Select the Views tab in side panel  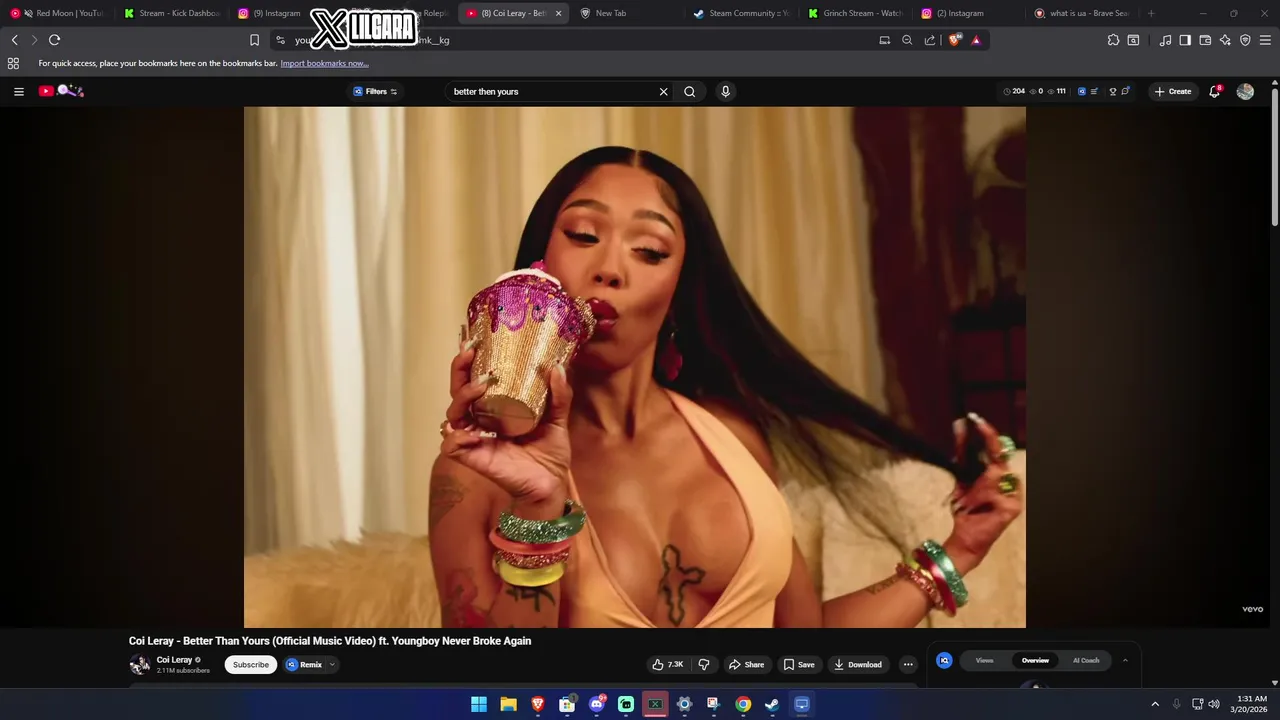984,660
